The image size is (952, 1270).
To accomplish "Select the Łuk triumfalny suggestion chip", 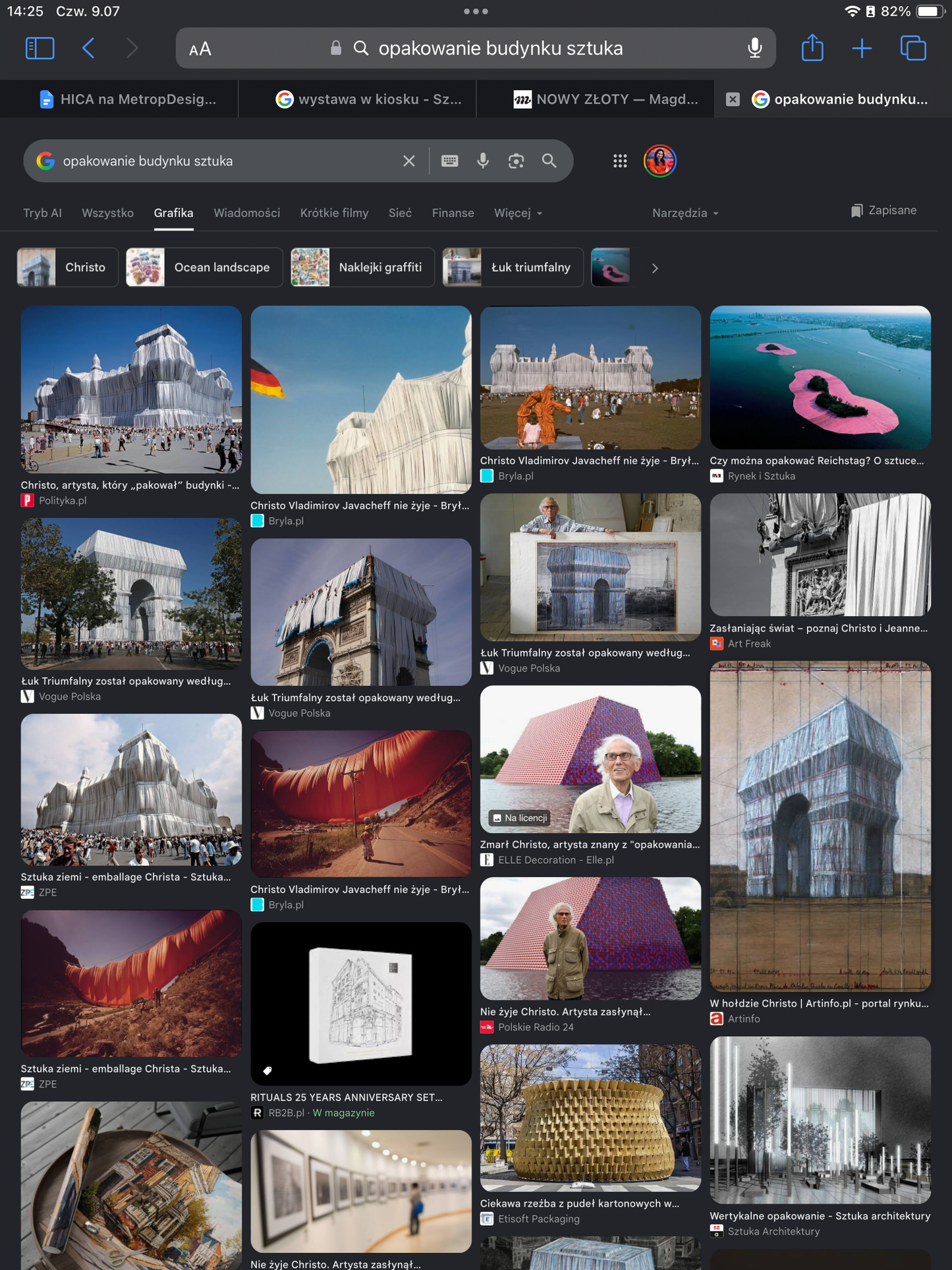I will click(513, 267).
